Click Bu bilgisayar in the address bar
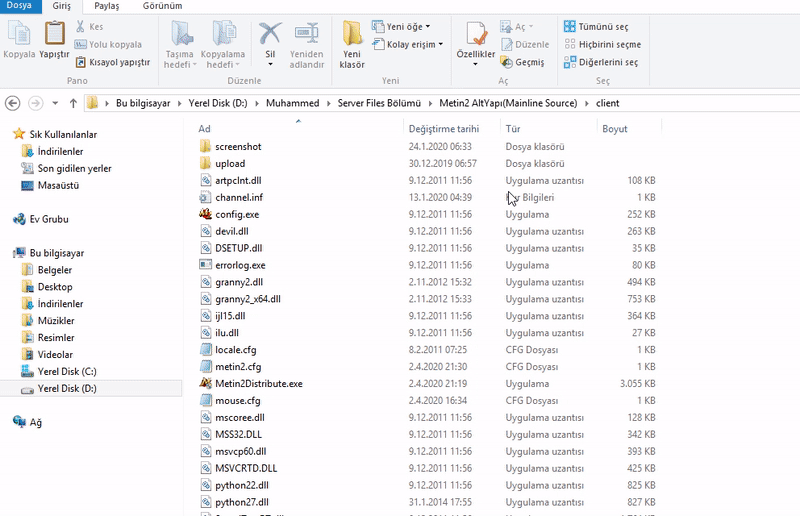The width and height of the screenshot is (800, 516). click(143, 103)
